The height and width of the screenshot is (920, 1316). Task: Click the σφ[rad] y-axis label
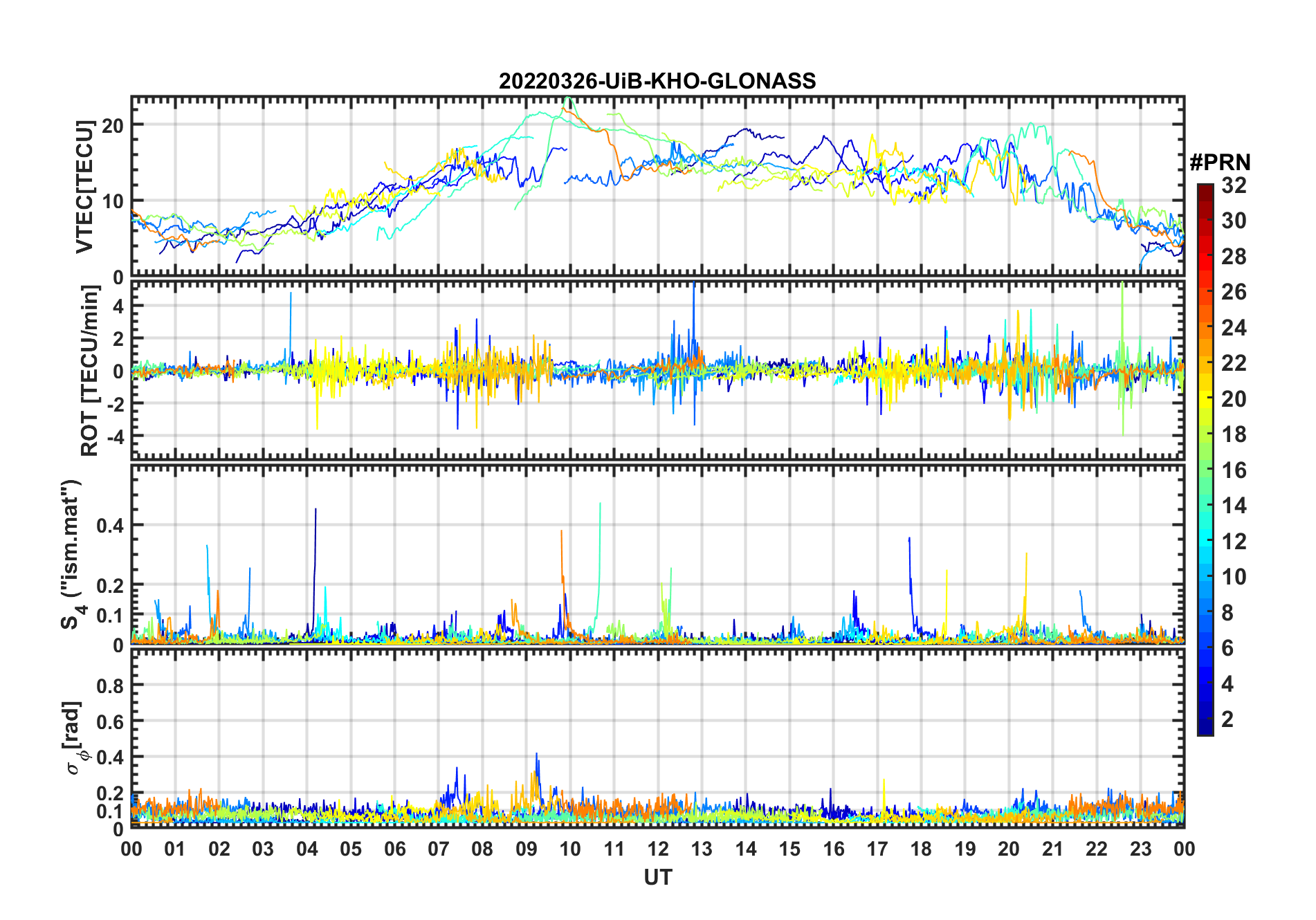click(x=75, y=738)
